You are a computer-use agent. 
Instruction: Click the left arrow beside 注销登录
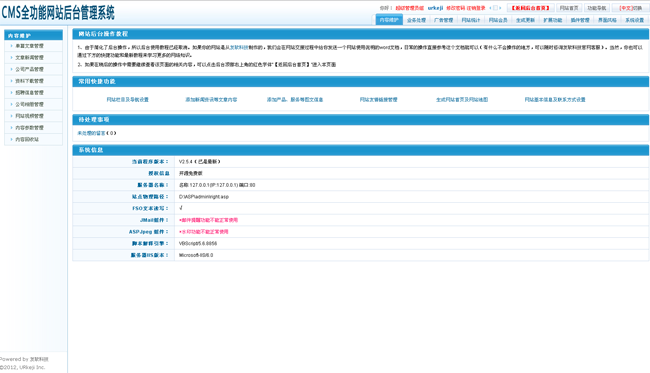pyautogui.click(x=490, y=8)
